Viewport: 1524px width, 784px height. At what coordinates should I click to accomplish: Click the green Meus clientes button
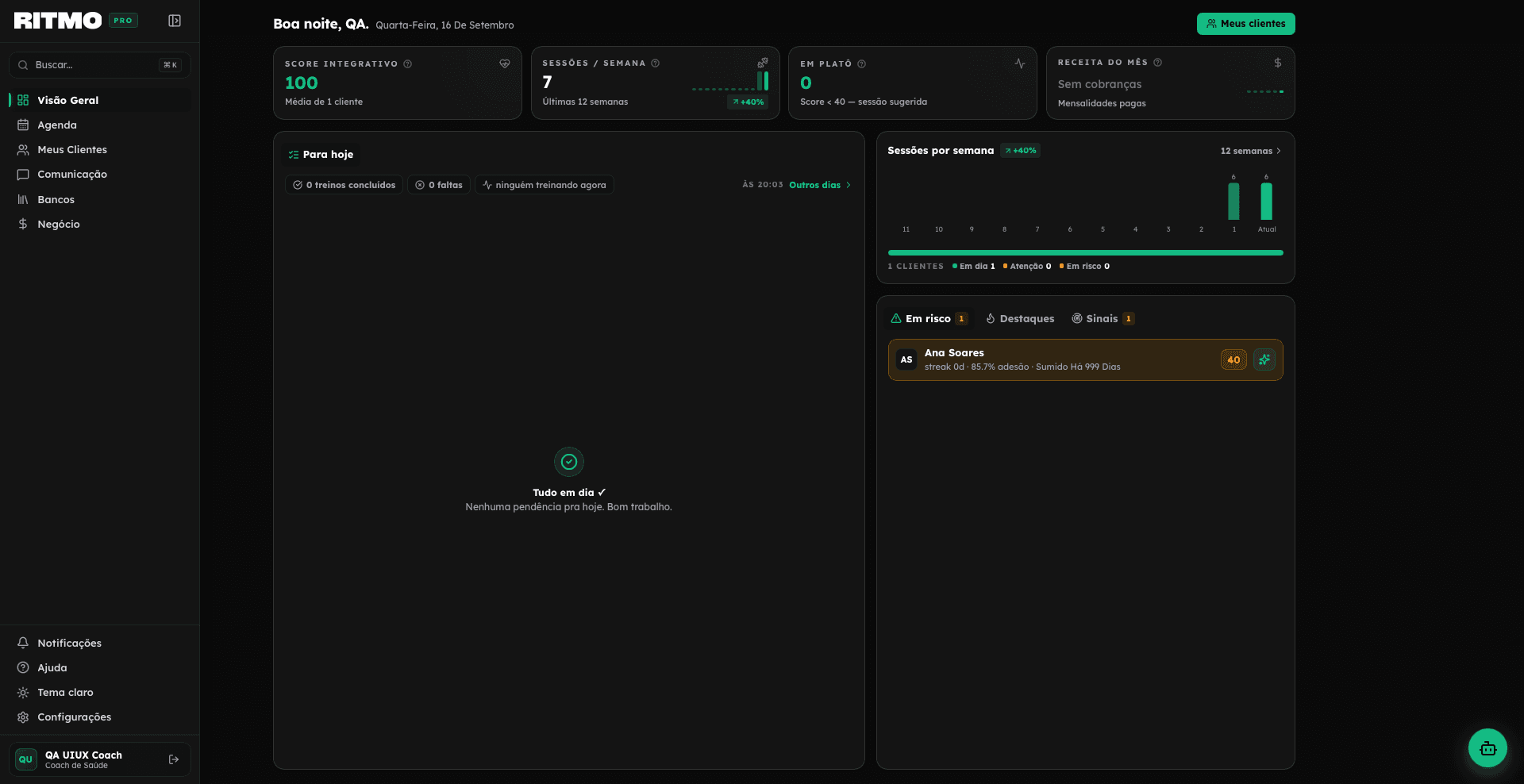1246,24
